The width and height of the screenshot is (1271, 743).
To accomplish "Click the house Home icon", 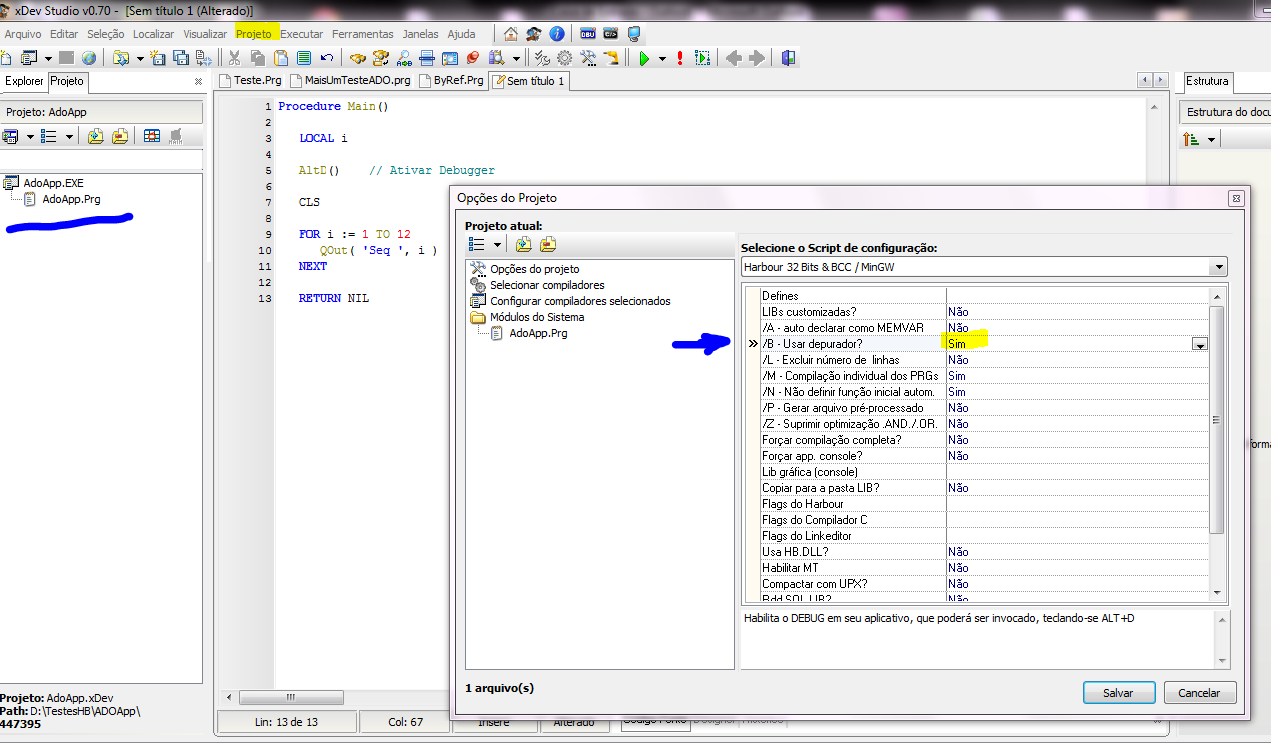I will coord(511,34).
